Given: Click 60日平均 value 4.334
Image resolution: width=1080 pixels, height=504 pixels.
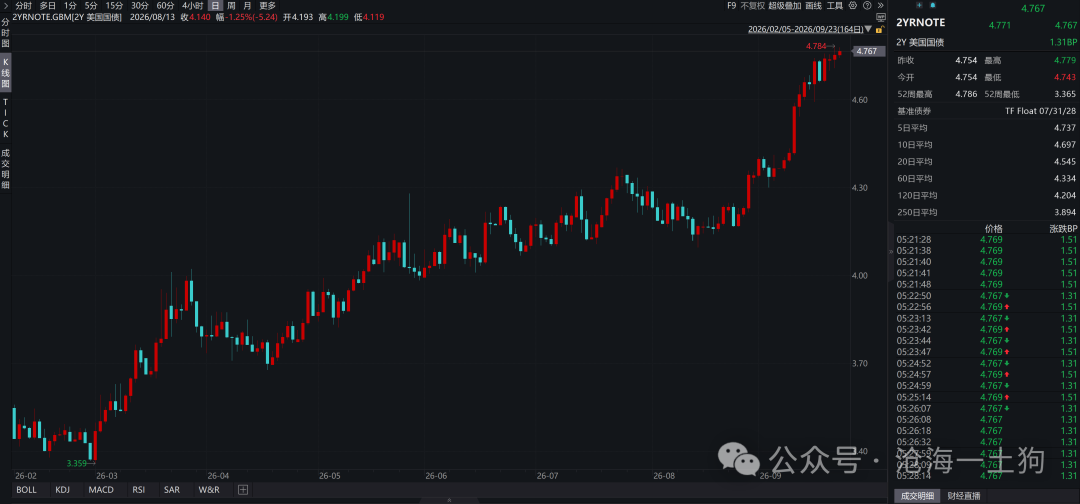Looking at the screenshot, I should coord(1065,178).
